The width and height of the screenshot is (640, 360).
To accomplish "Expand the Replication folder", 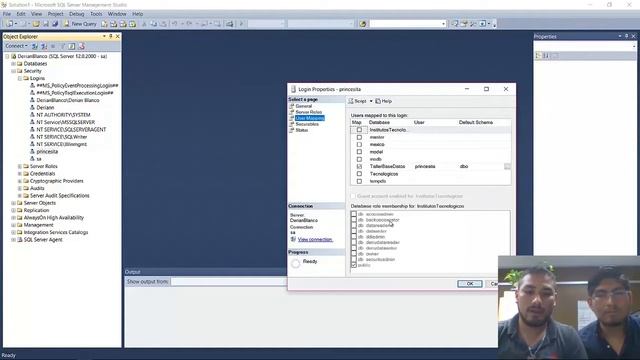I will pos(13,210).
